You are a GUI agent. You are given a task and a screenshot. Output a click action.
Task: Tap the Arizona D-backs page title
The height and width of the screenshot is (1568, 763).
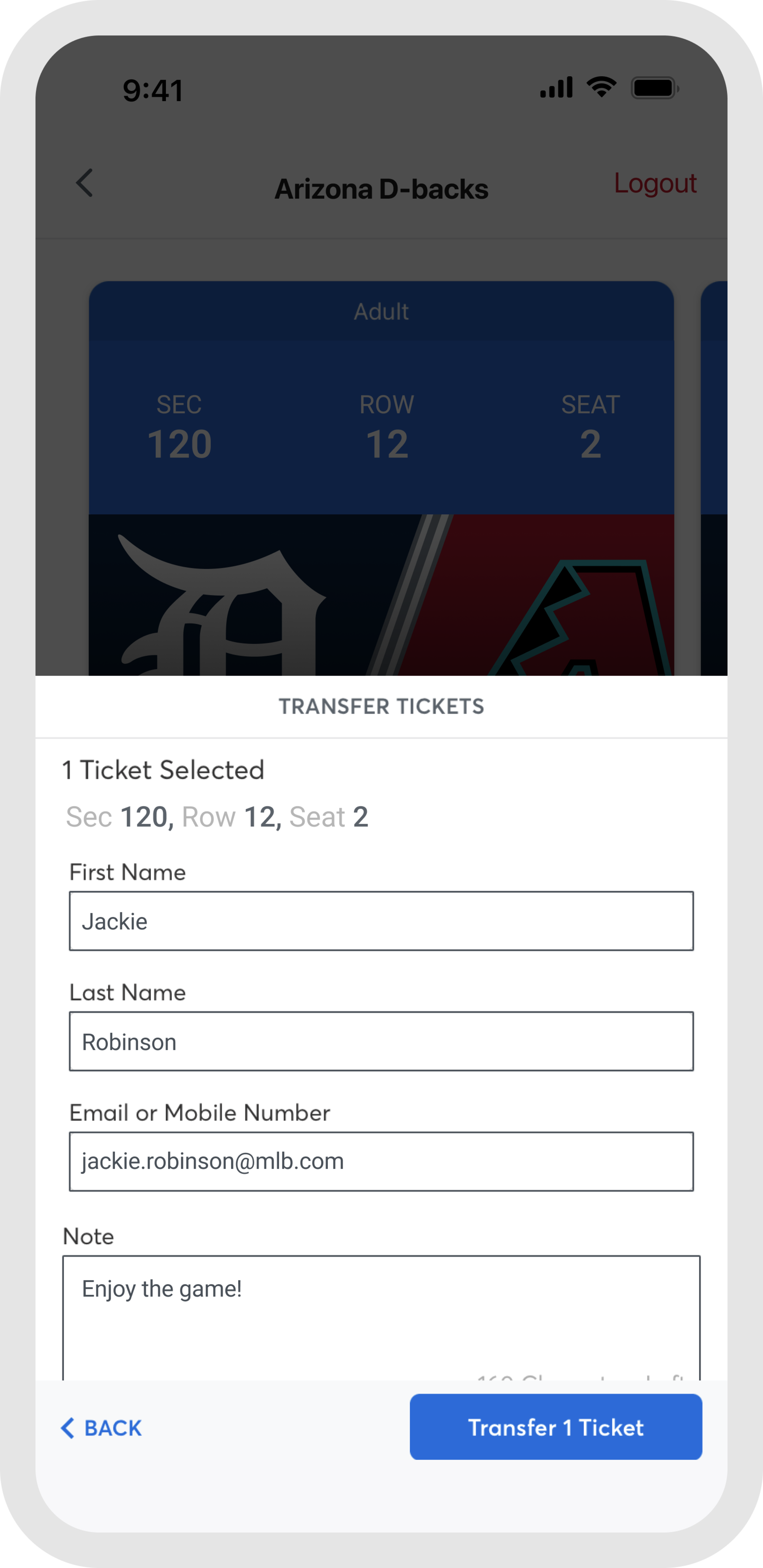(381, 189)
